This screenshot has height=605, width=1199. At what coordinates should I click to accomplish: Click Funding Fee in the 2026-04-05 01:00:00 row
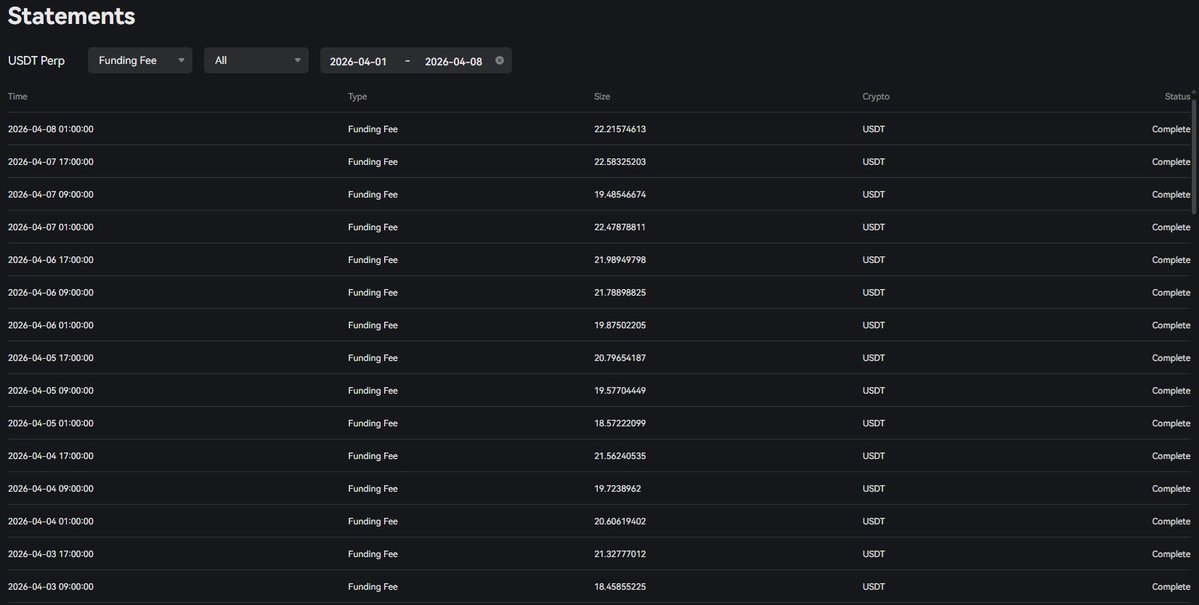pos(373,424)
